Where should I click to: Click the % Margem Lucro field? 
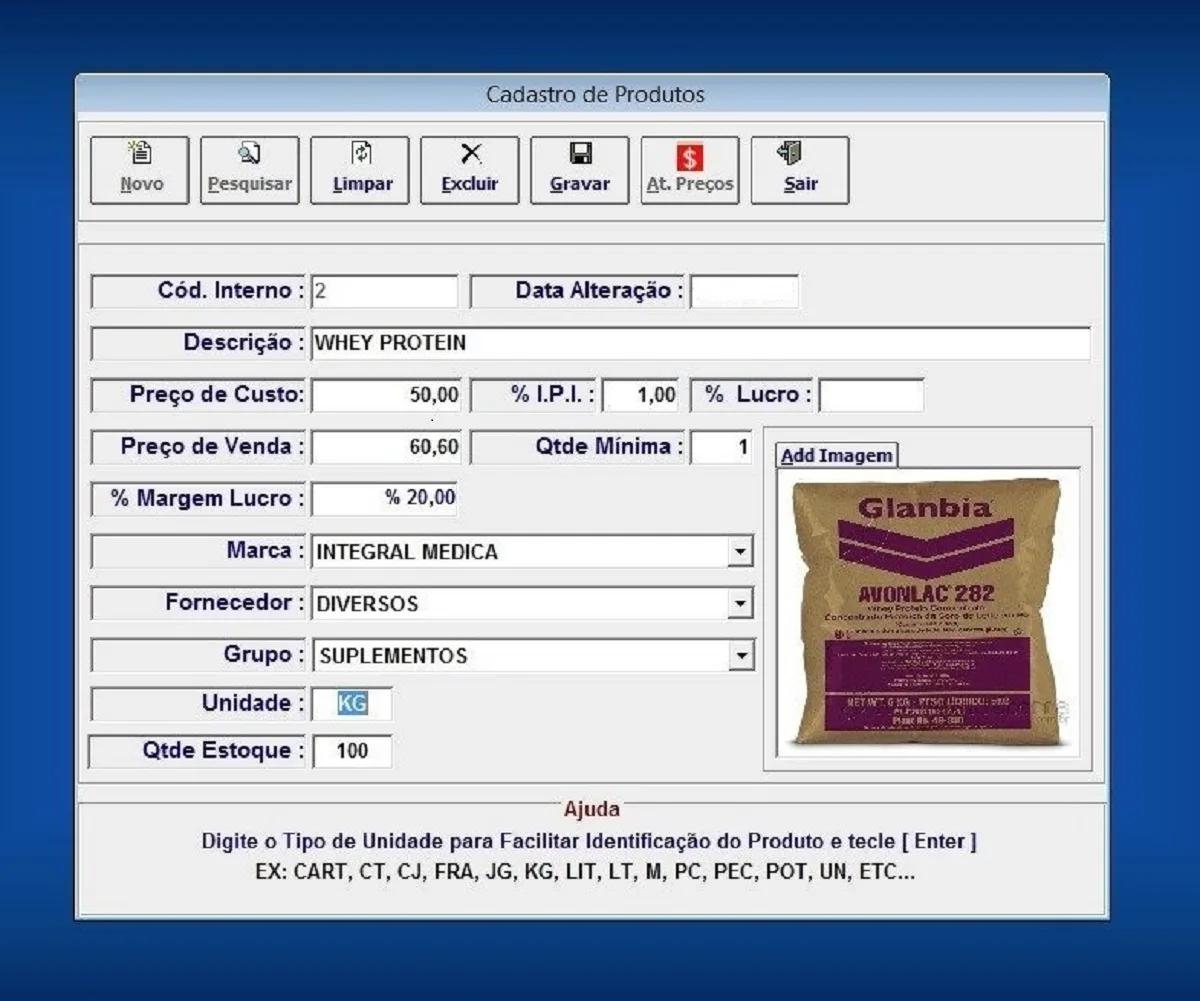click(x=385, y=498)
